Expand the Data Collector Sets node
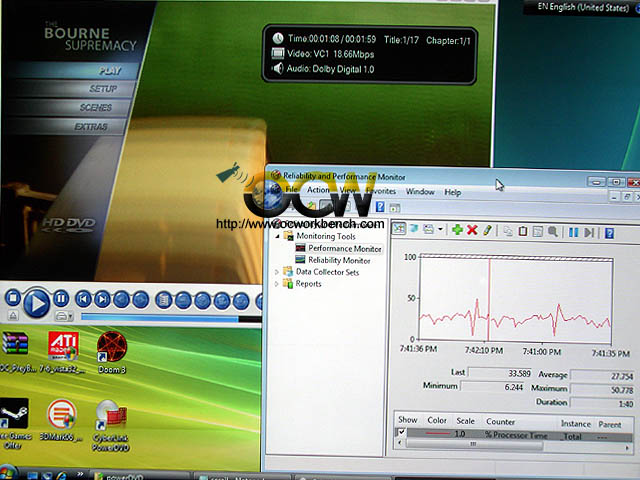Image resolution: width=640 pixels, height=480 pixels. [277, 272]
